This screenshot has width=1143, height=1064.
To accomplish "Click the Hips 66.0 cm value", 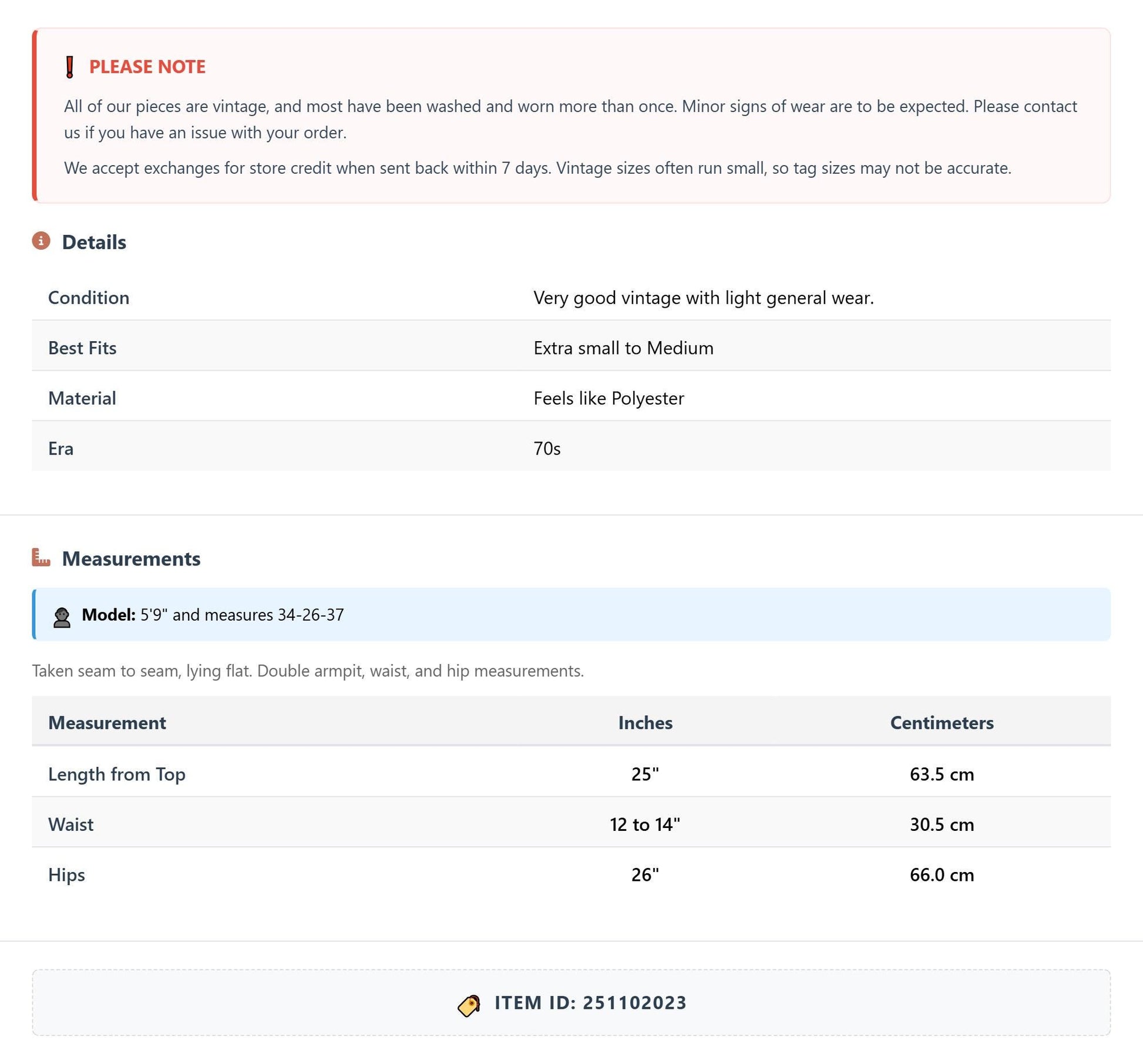I will [x=942, y=875].
